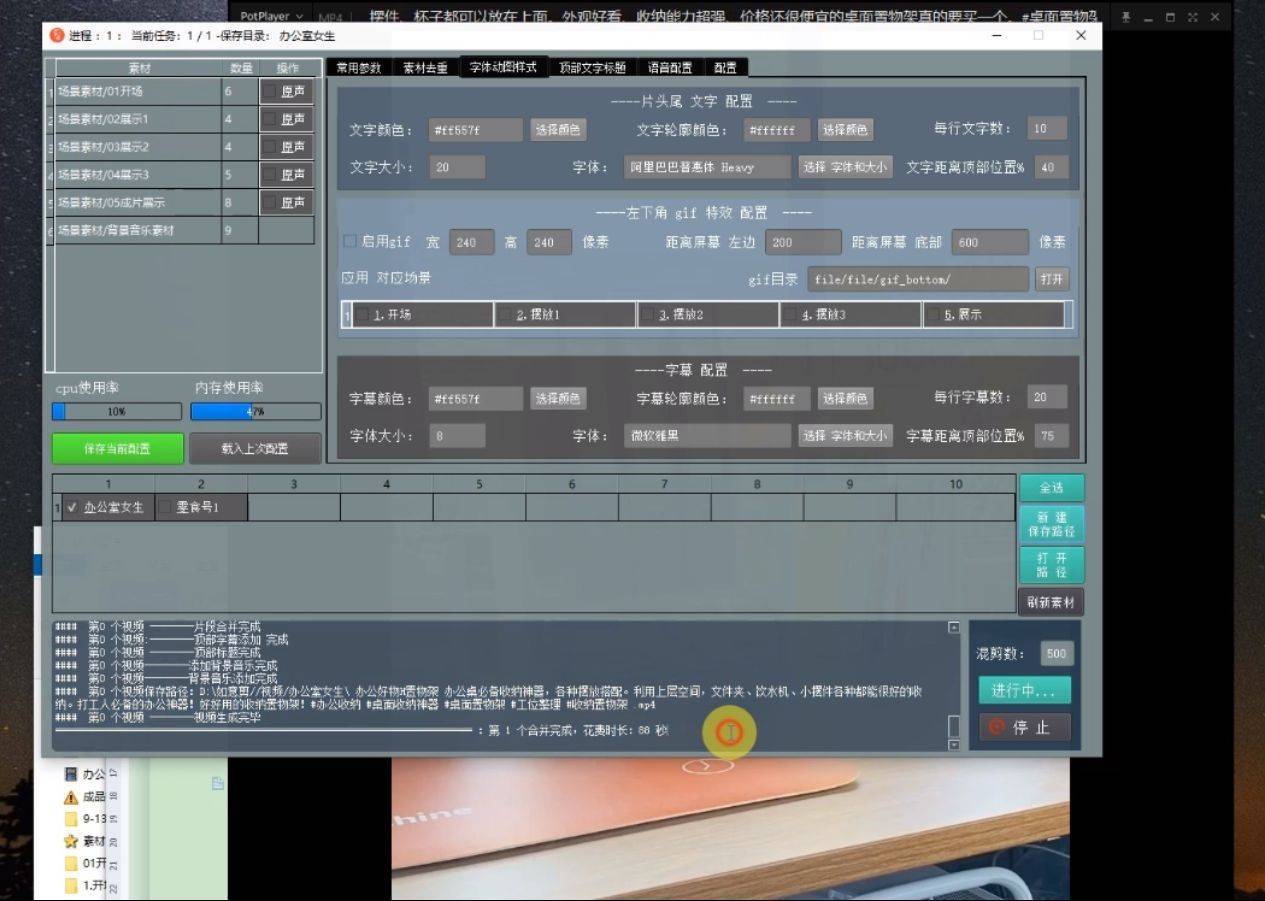Enable the 启用gif checkbox

(x=350, y=241)
